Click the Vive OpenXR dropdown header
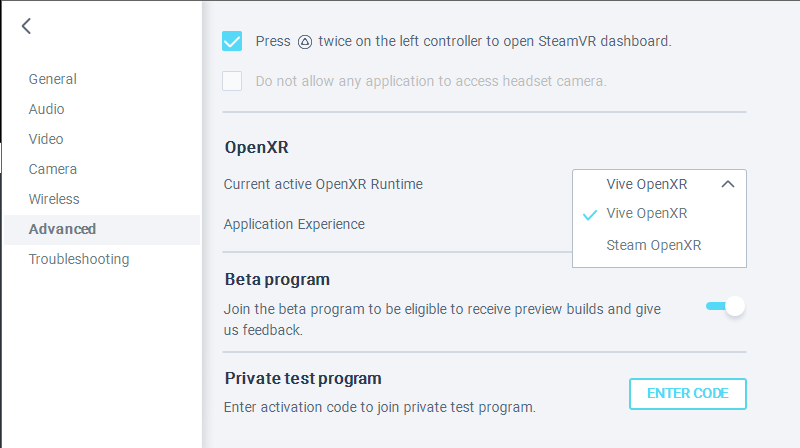Image resolution: width=800 pixels, height=448 pixels. (x=647, y=184)
